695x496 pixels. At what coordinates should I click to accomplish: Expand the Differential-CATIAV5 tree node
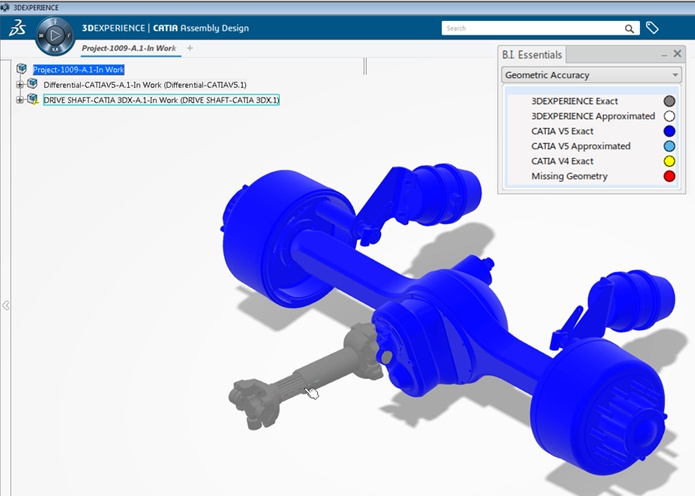tap(20, 85)
